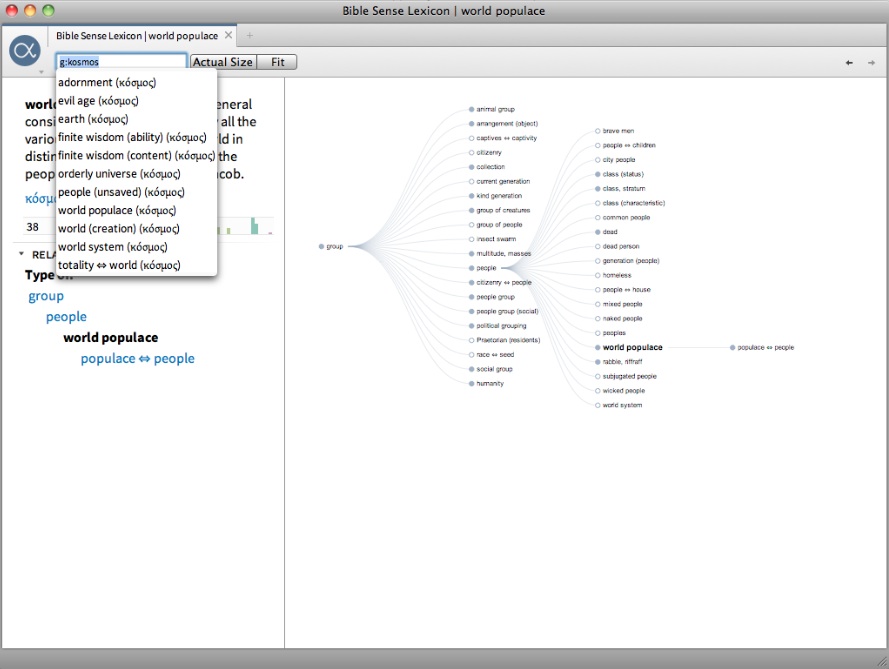Pick 'totality ⇔ world (κόσμος)' suggestion

(119, 265)
